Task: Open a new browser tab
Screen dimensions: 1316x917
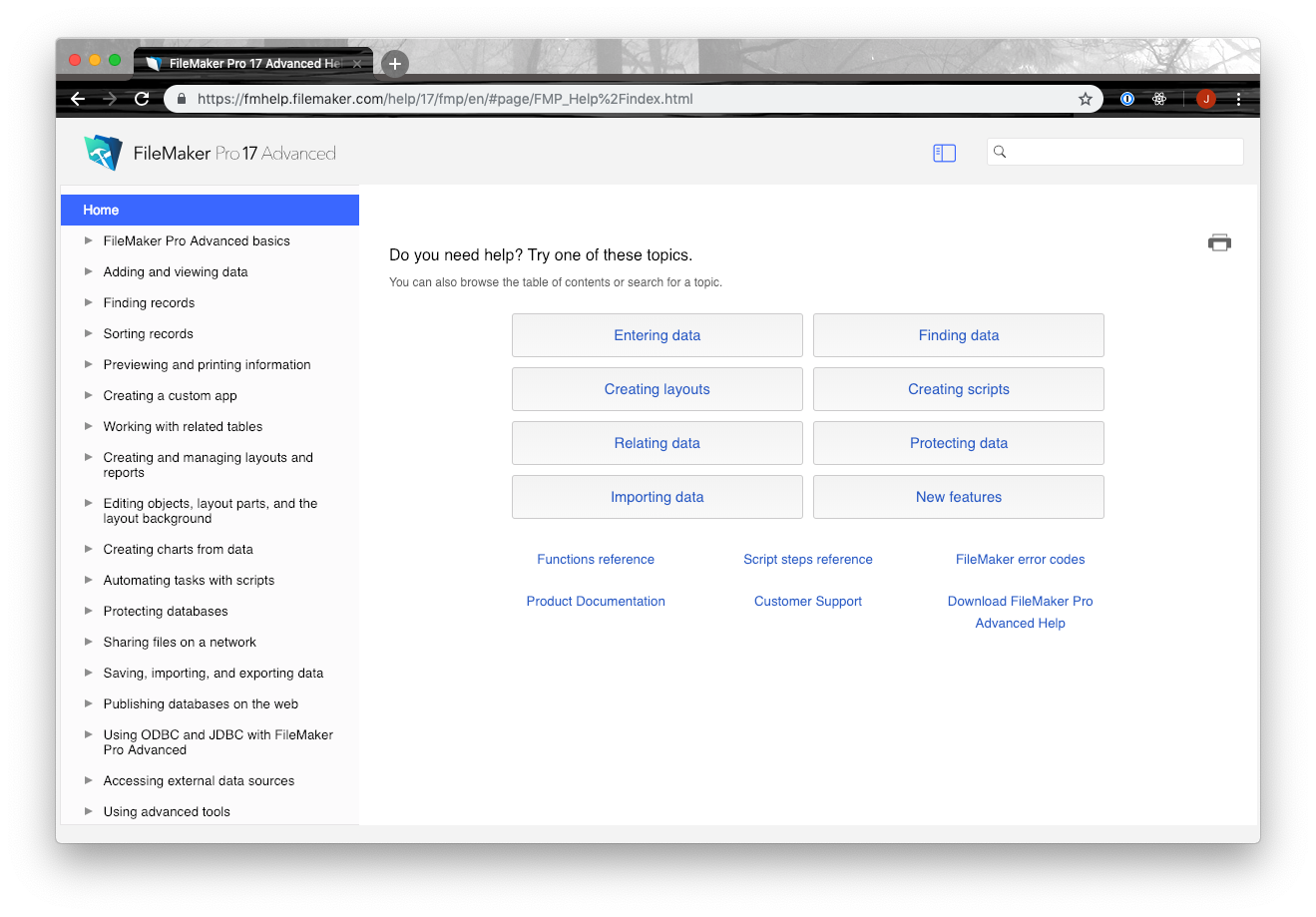Action: point(395,64)
